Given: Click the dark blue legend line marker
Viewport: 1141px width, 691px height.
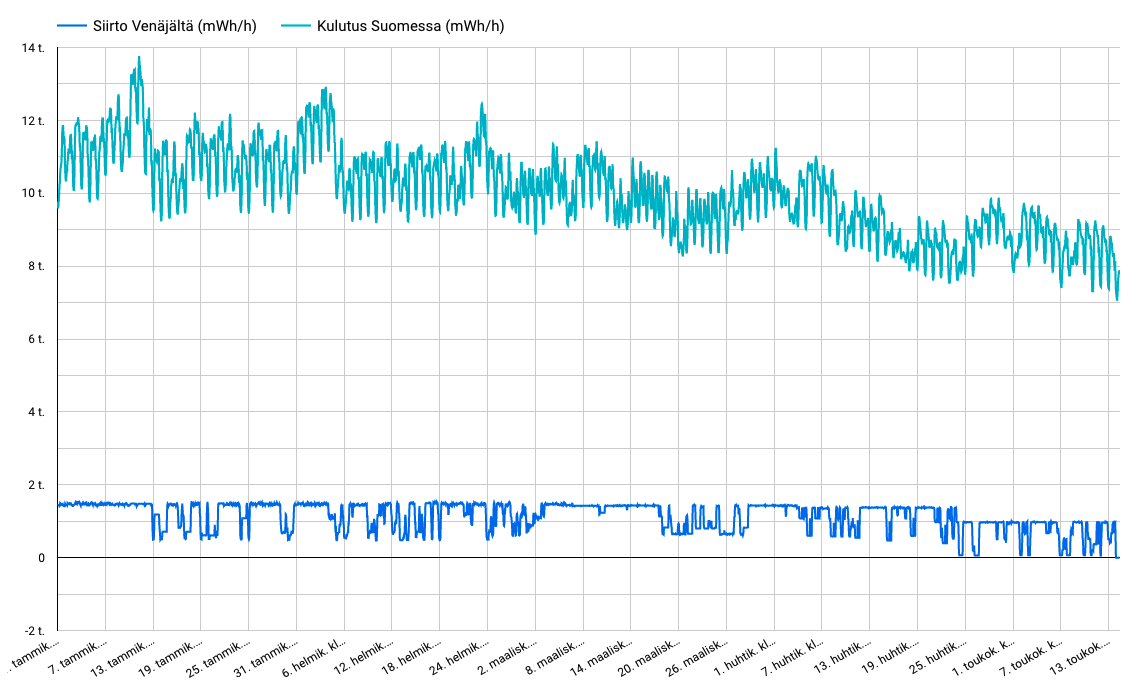Looking at the screenshot, I should [71, 26].
